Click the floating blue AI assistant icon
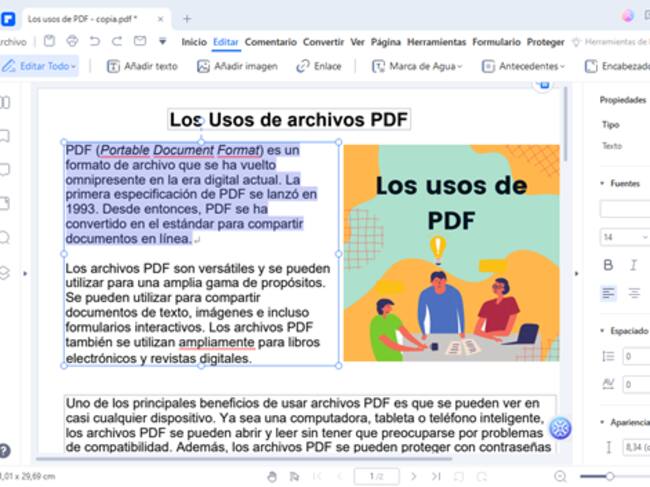The image size is (650, 487). point(560,428)
